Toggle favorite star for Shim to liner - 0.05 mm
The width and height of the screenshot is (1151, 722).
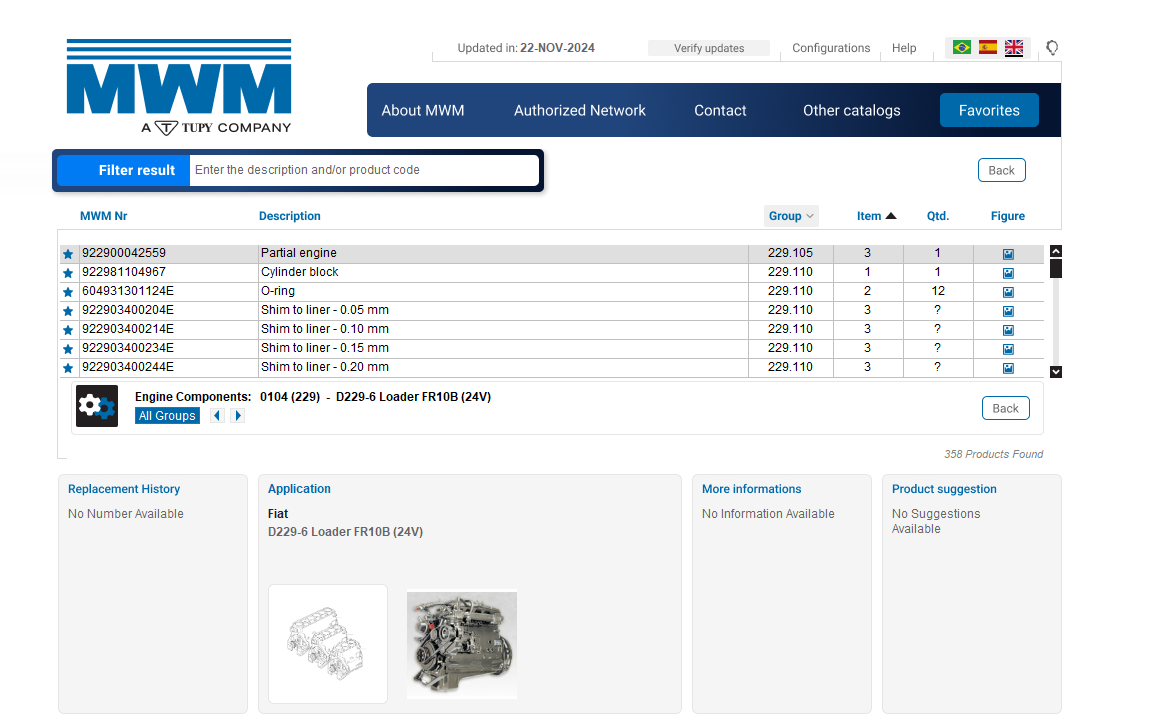[x=67, y=310]
